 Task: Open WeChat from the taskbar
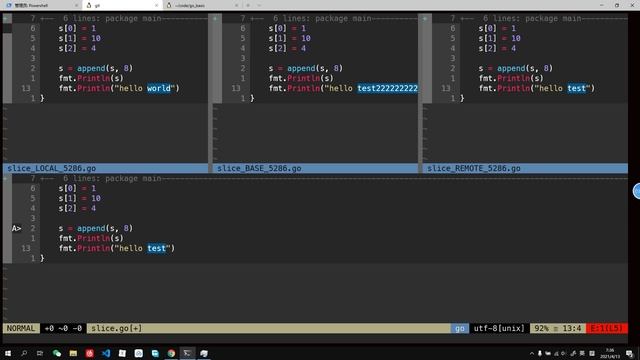(x=57, y=353)
